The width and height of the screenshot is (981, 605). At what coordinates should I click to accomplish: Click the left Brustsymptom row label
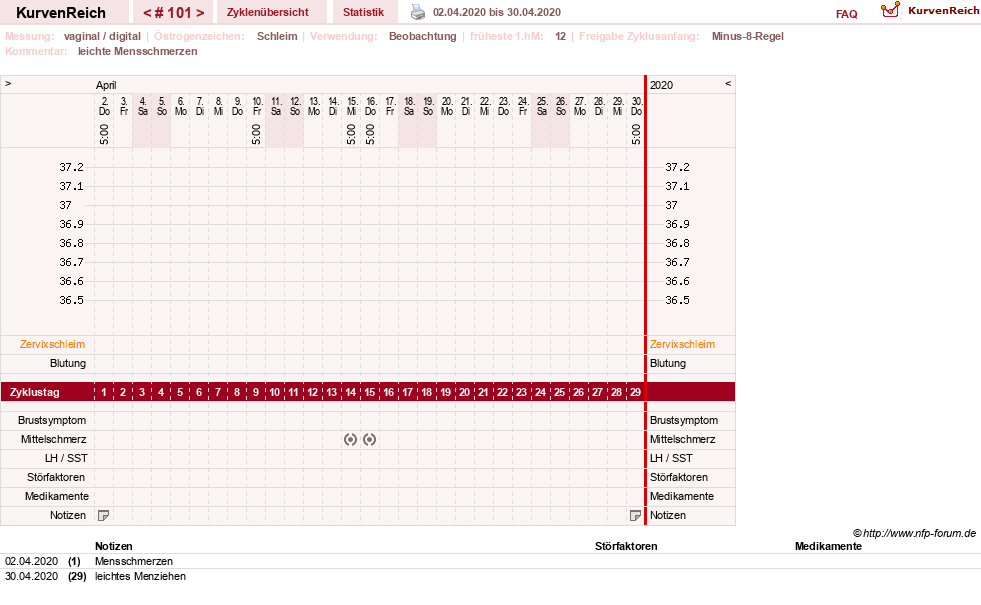[x=52, y=420]
